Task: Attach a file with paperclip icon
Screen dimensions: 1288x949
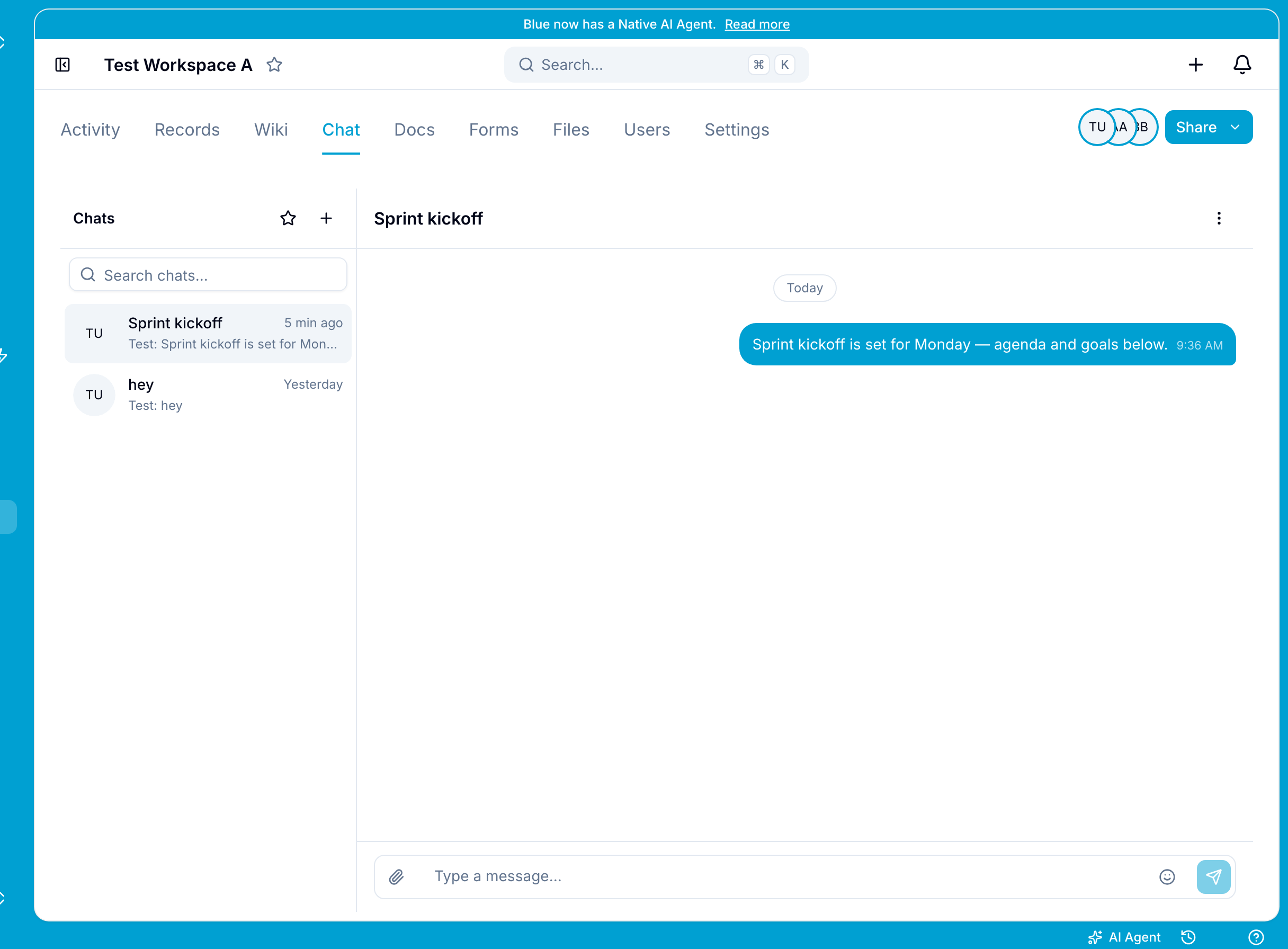Action: [x=396, y=877]
